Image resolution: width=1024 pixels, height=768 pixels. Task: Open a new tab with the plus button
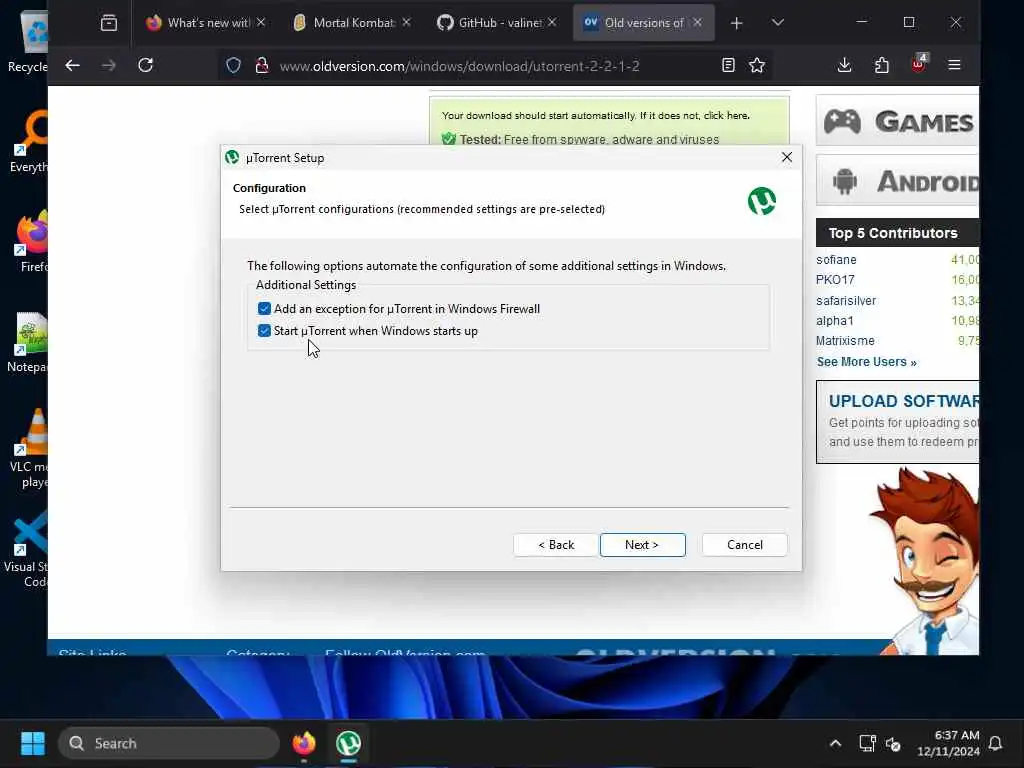[737, 23]
